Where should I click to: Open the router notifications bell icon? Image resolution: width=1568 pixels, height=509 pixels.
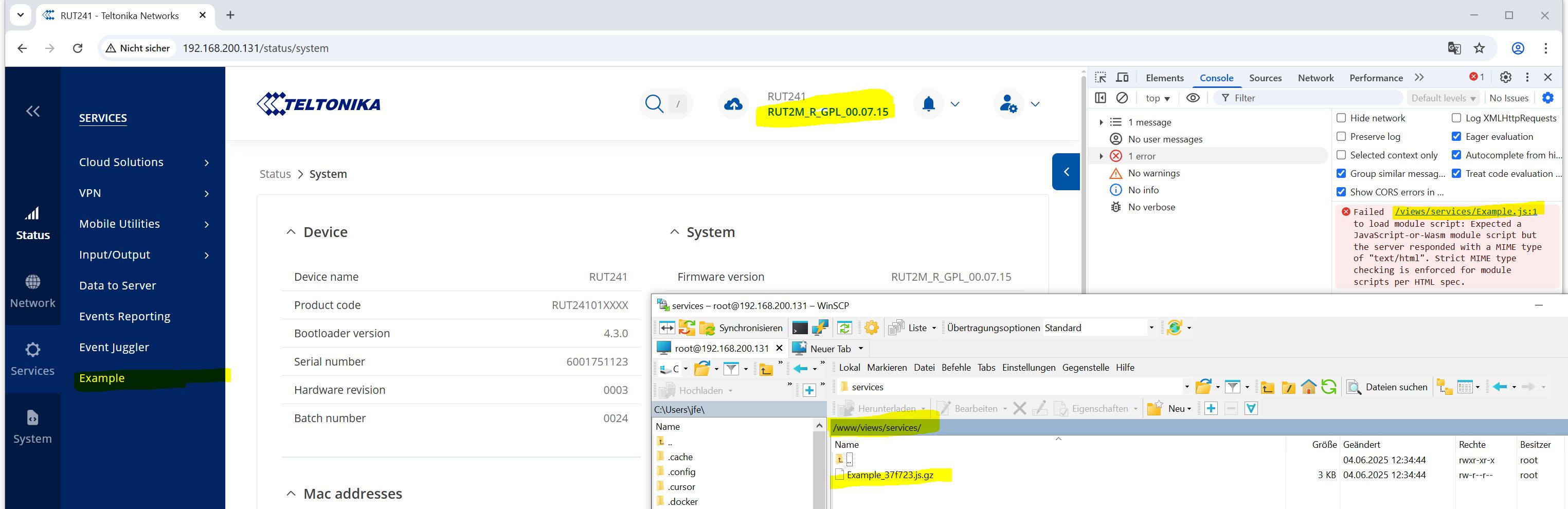coord(928,104)
